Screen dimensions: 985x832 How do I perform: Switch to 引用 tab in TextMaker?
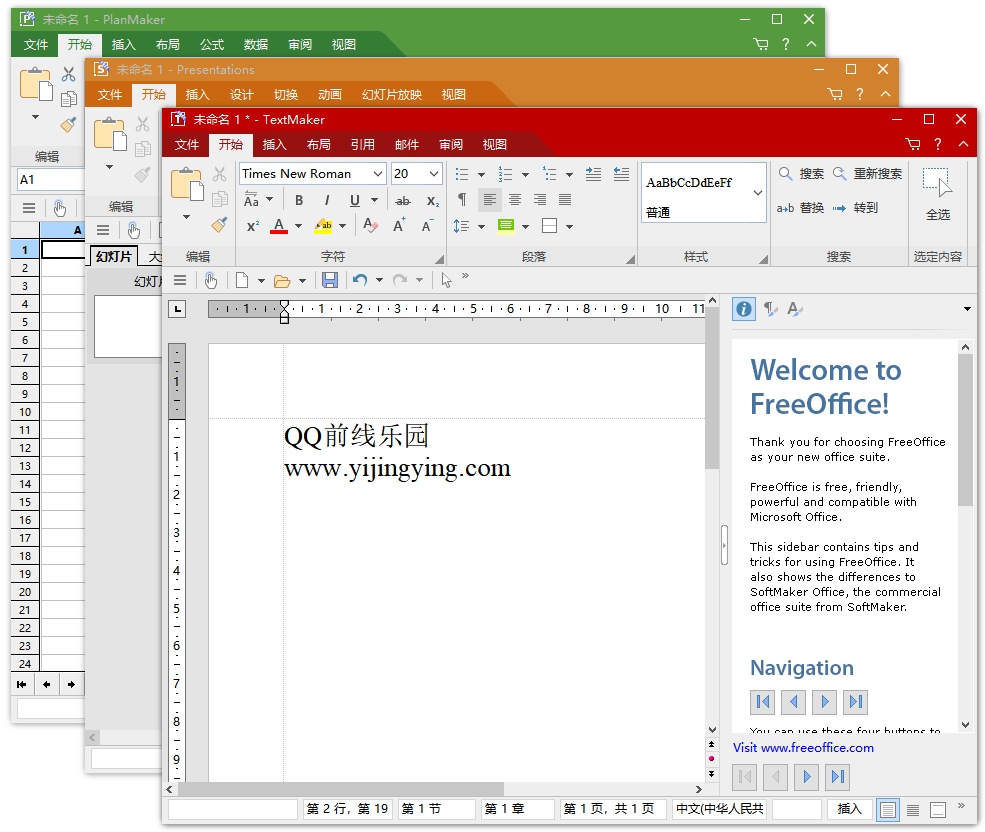click(x=362, y=145)
